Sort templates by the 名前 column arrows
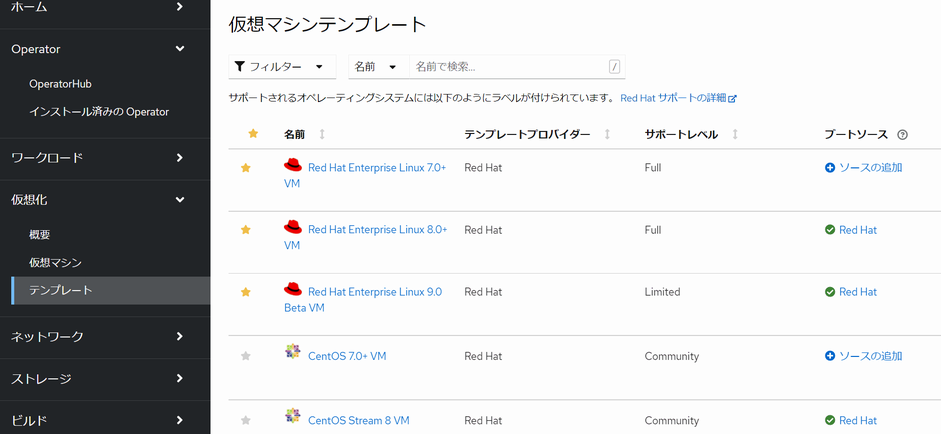 [x=322, y=134]
